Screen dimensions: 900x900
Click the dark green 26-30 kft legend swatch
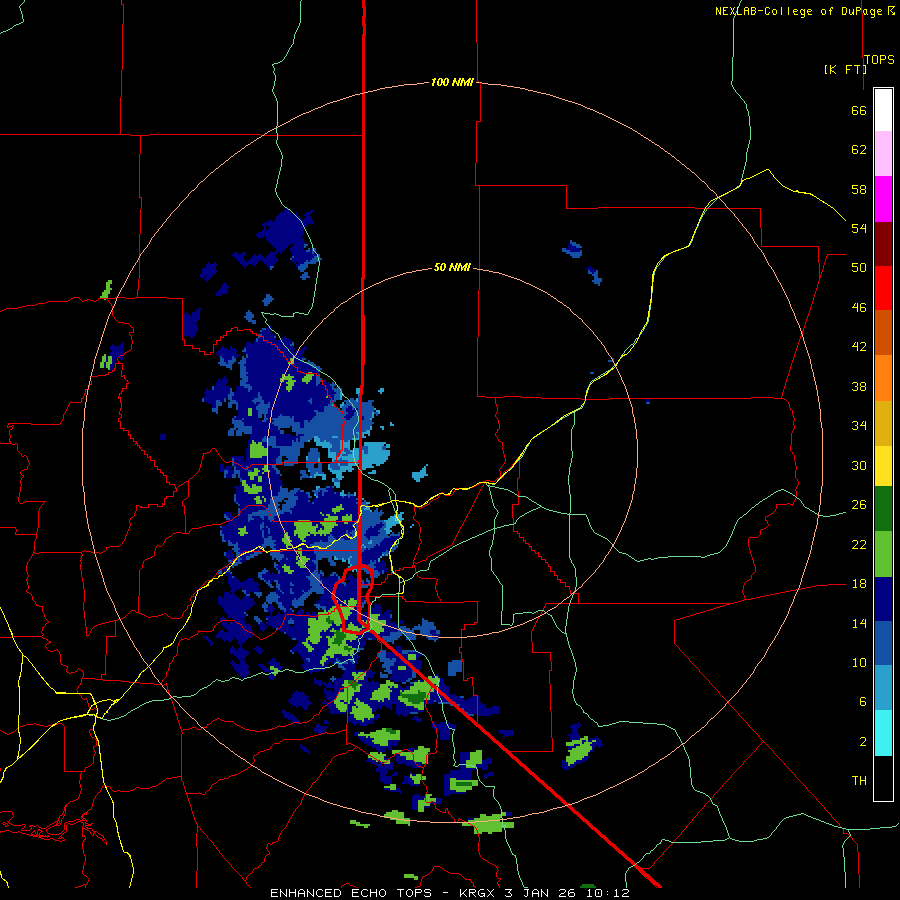point(883,509)
